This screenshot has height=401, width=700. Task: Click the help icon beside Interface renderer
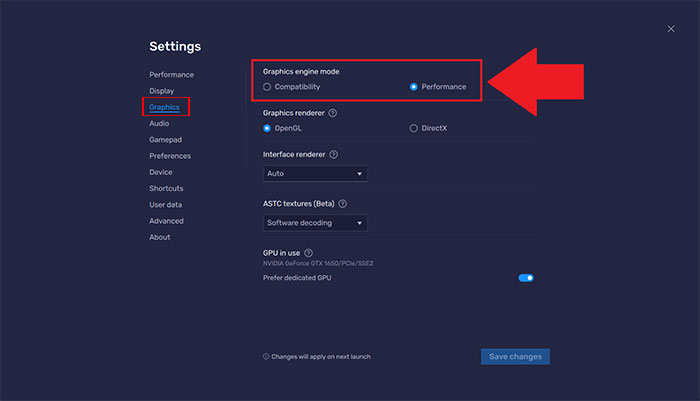[x=333, y=155]
